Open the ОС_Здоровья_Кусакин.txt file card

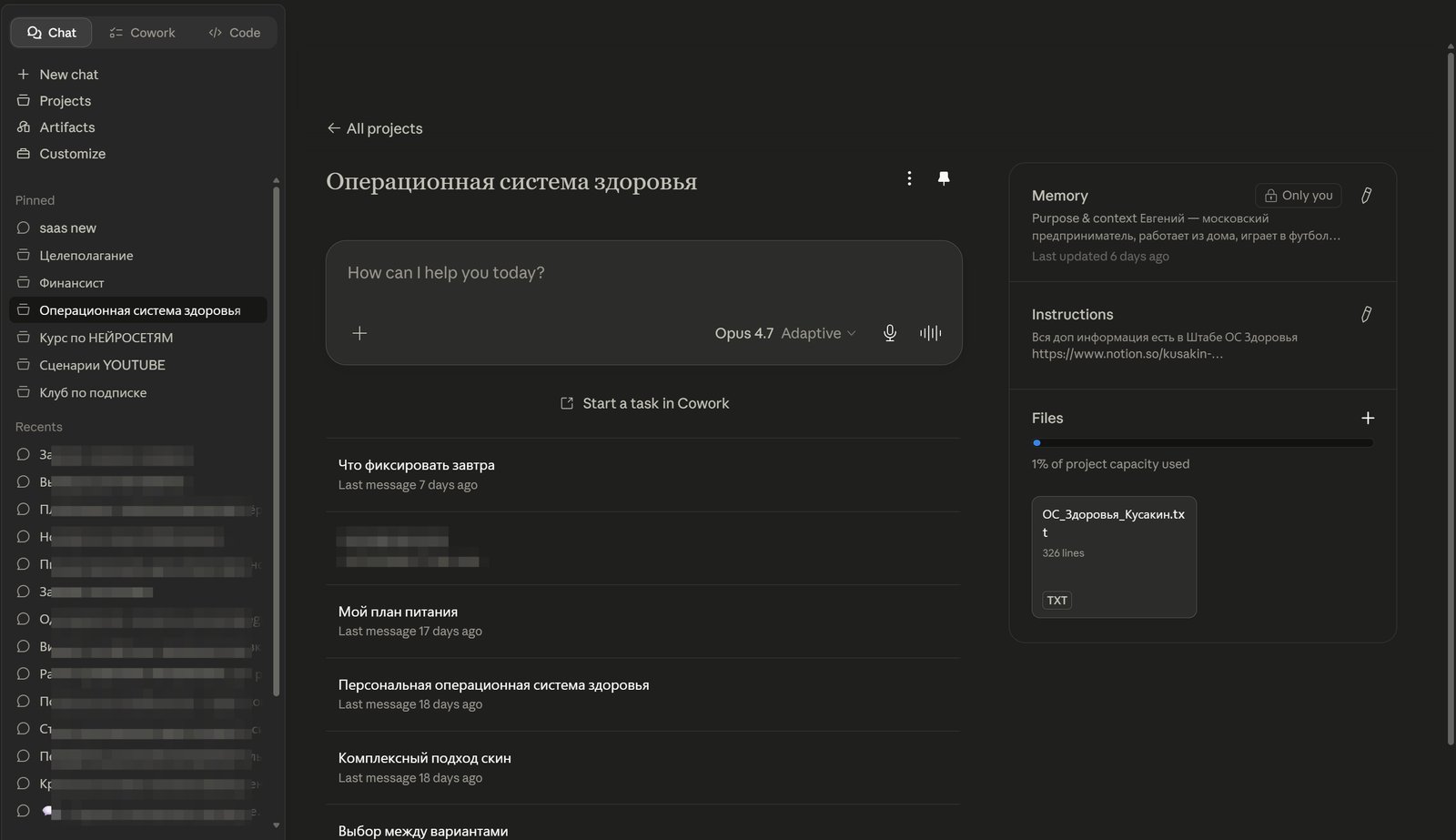click(1114, 557)
